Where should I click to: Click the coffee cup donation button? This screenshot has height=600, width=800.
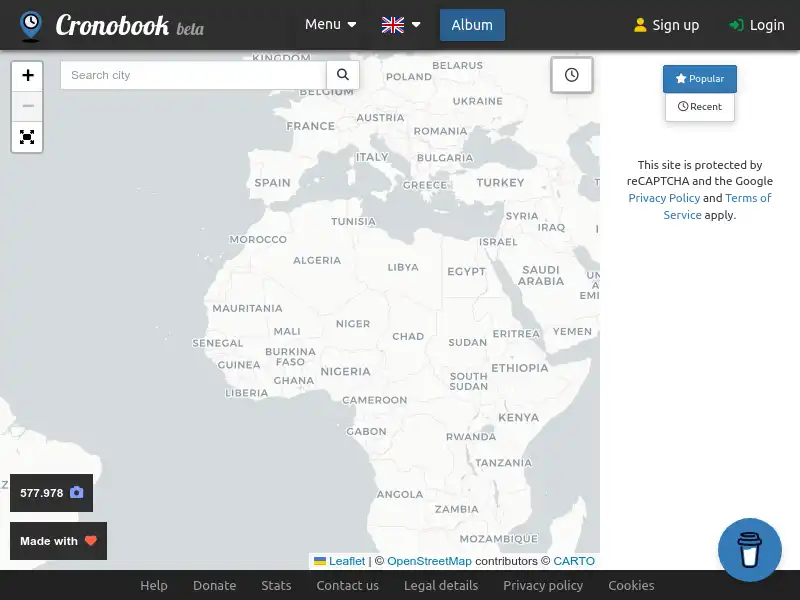pos(749,549)
